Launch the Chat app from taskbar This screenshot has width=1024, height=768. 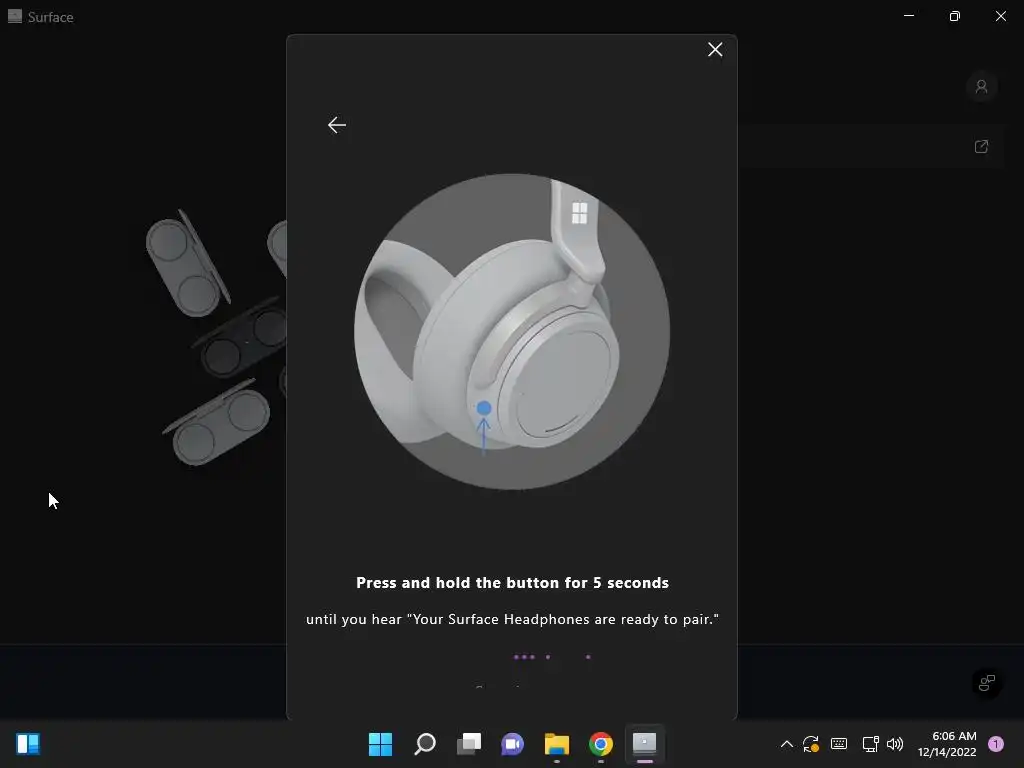tap(513, 744)
